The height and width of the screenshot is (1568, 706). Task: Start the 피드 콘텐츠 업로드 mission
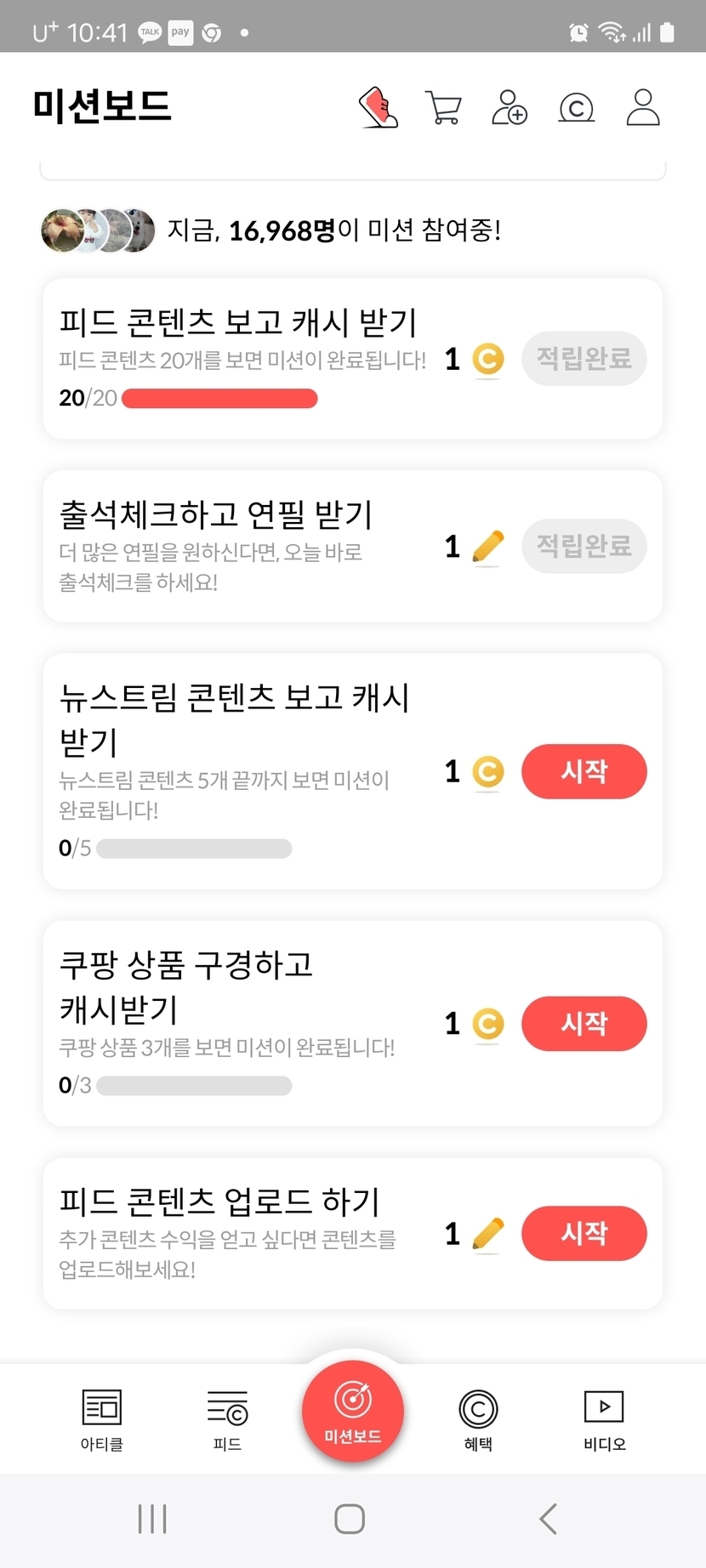(584, 1233)
